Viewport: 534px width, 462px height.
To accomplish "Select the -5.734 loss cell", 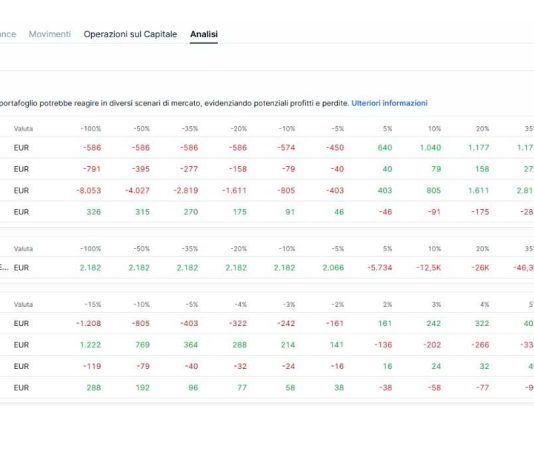I will coord(380,268).
